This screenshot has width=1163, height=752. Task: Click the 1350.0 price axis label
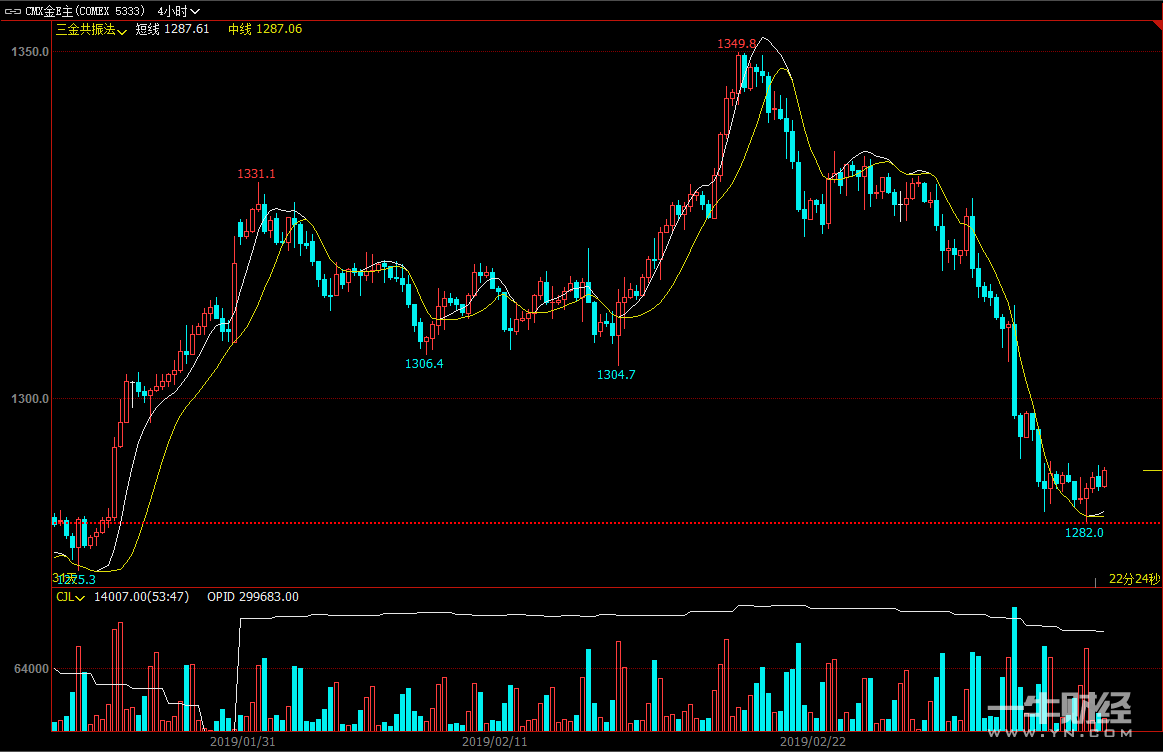pyautogui.click(x=30, y=51)
